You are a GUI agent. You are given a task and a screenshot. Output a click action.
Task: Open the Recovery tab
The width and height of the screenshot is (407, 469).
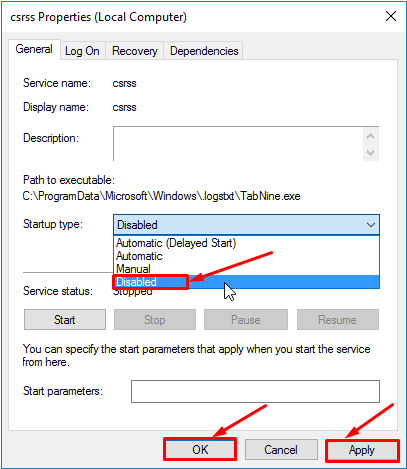[135, 51]
